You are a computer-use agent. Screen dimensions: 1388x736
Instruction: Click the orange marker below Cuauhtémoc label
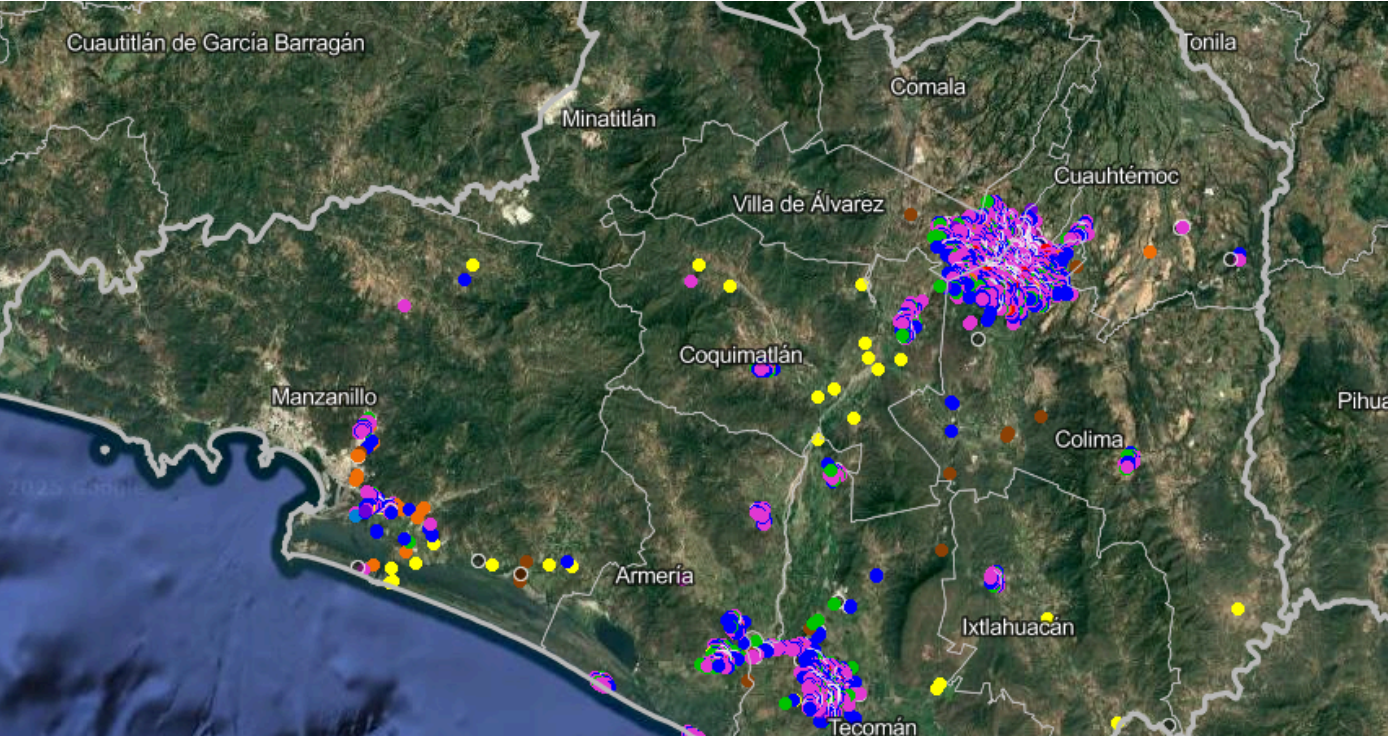1150,252
